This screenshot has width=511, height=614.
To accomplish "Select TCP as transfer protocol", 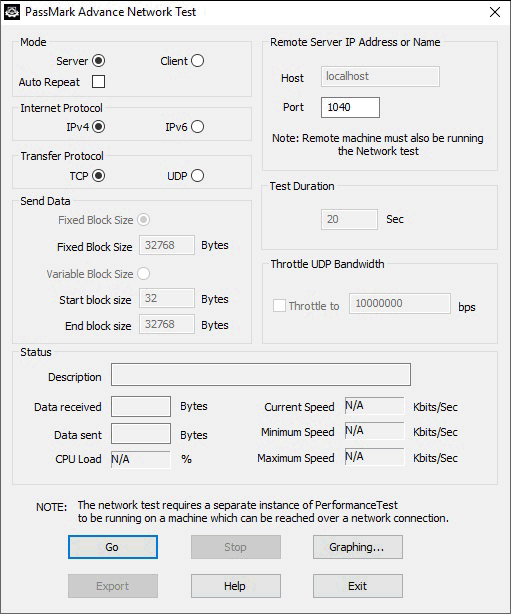I will pos(98,176).
